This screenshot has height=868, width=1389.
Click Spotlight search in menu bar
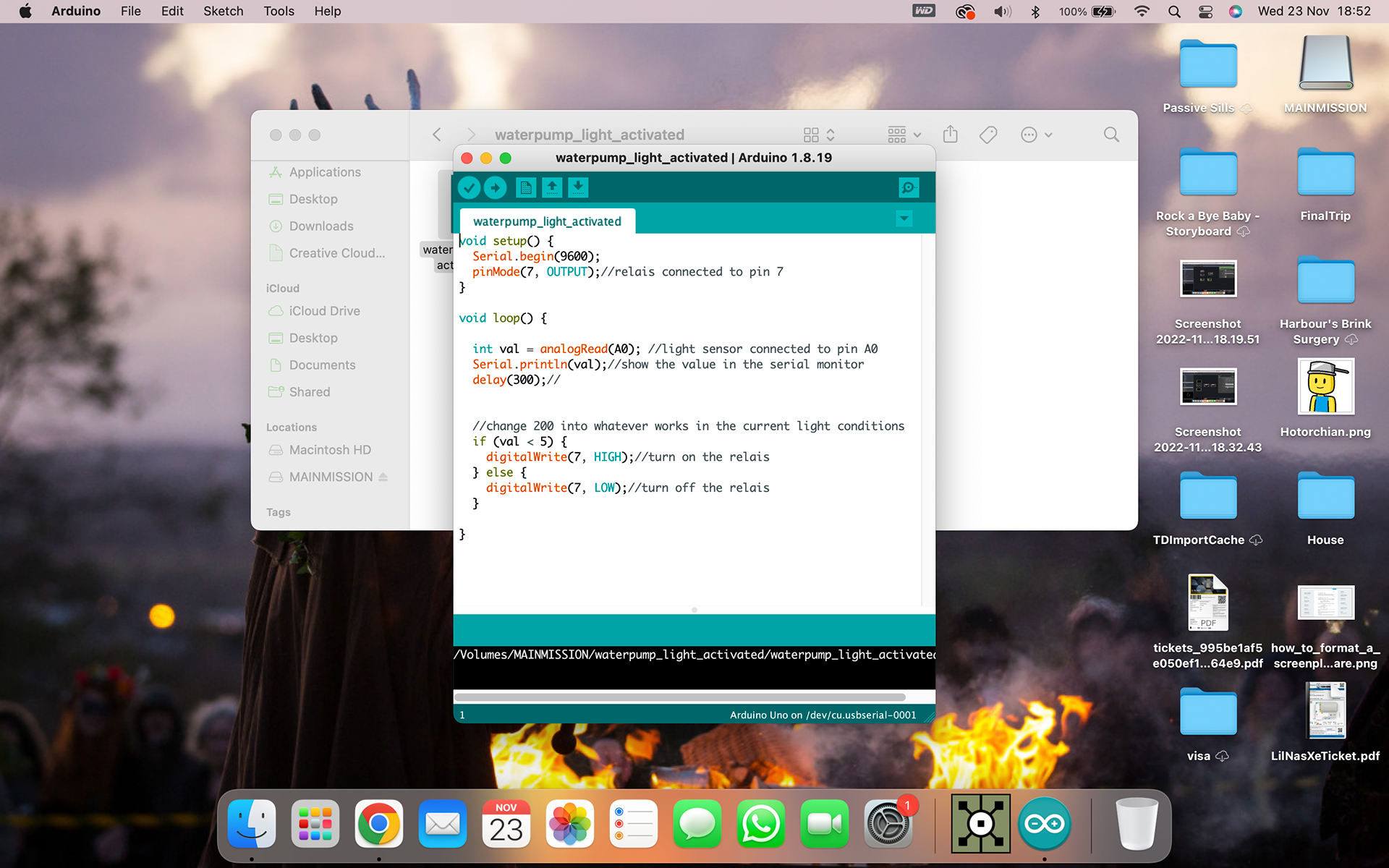pos(1174,11)
